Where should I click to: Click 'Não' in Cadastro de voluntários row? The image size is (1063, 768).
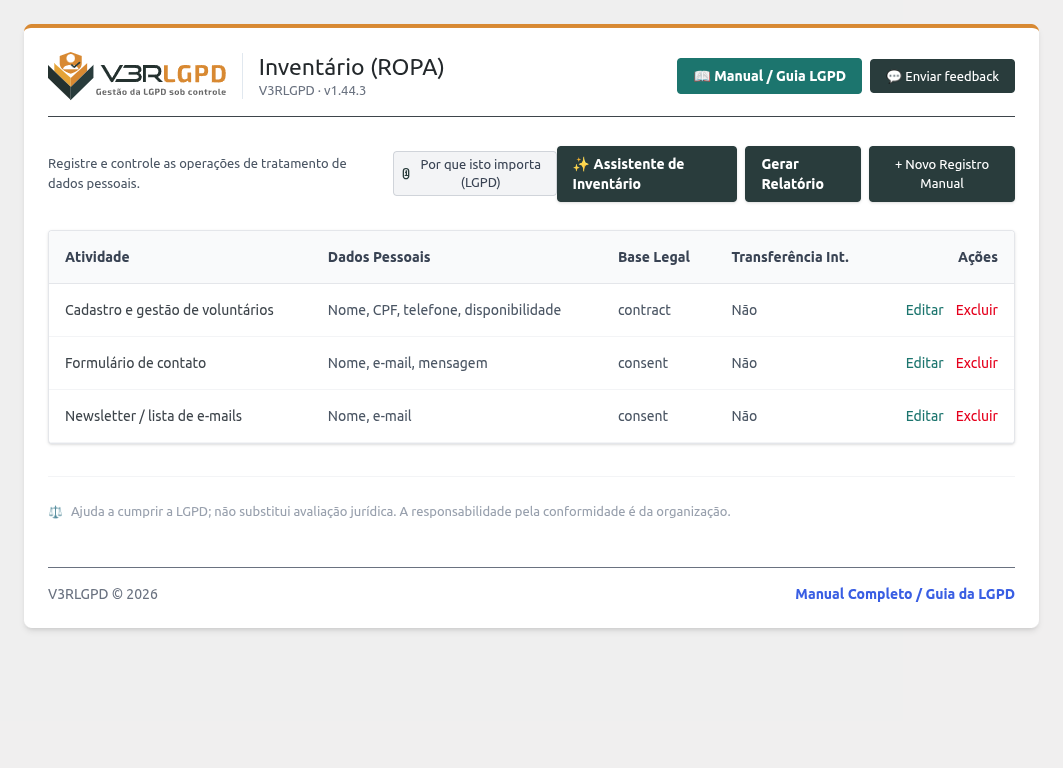[x=744, y=310]
